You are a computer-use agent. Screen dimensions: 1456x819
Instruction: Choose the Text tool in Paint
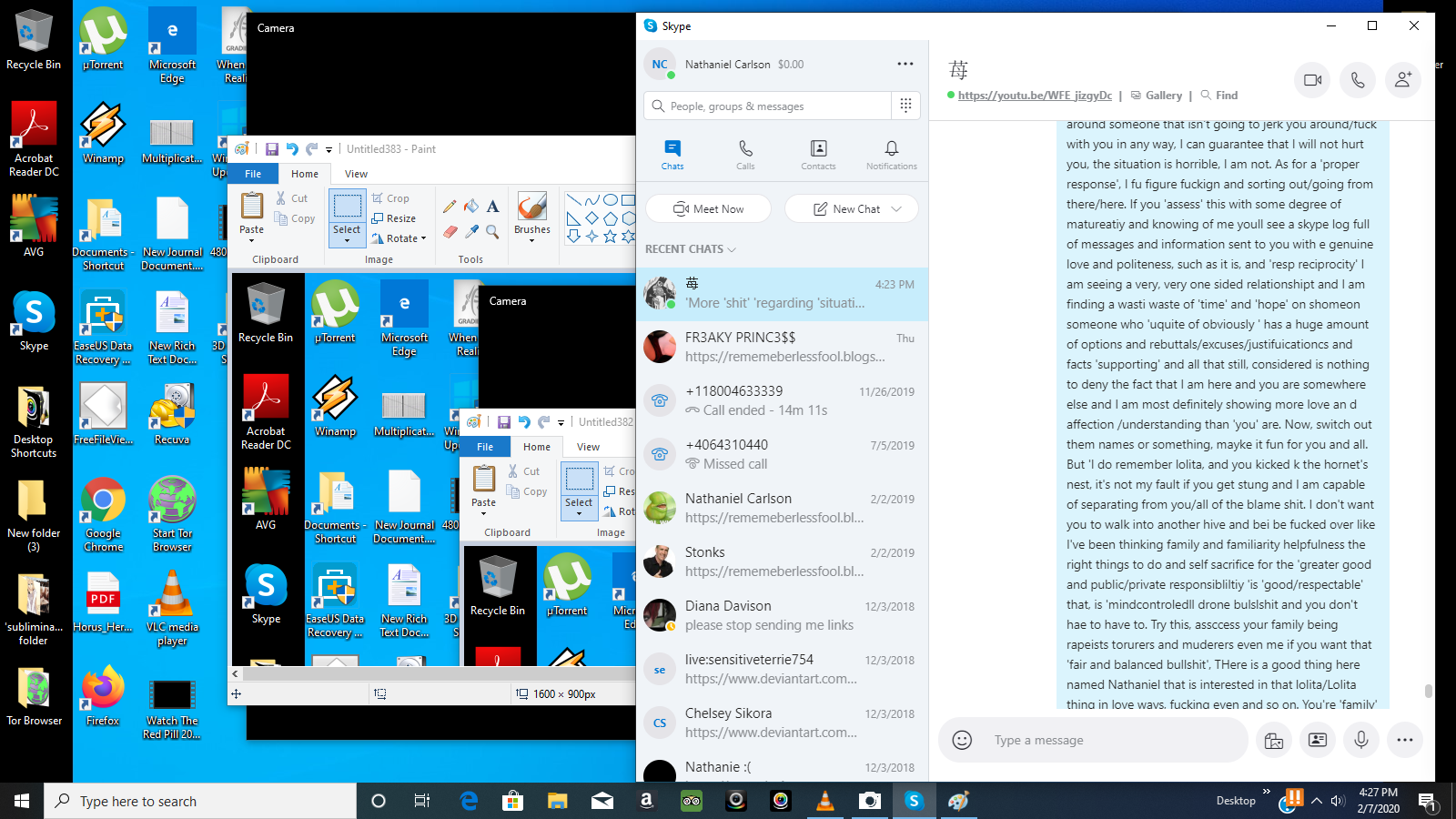click(x=492, y=207)
